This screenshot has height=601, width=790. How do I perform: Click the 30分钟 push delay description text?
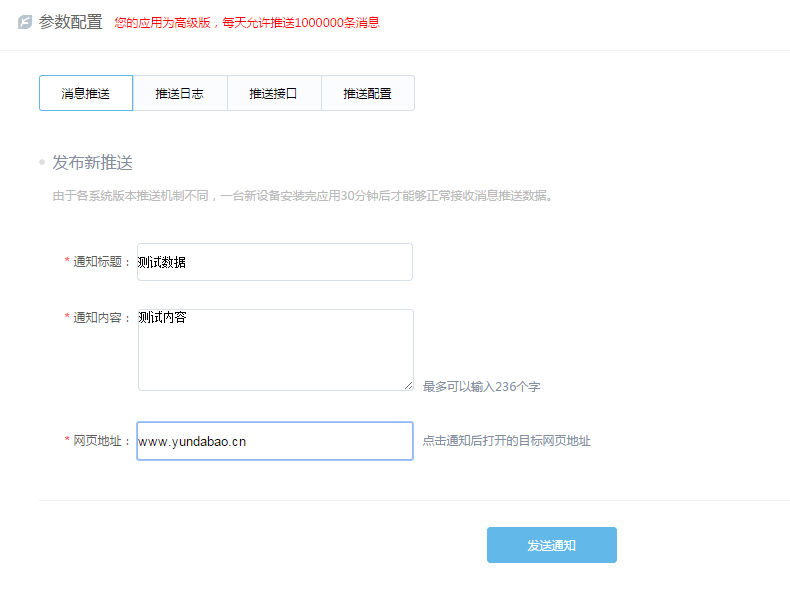tap(302, 196)
